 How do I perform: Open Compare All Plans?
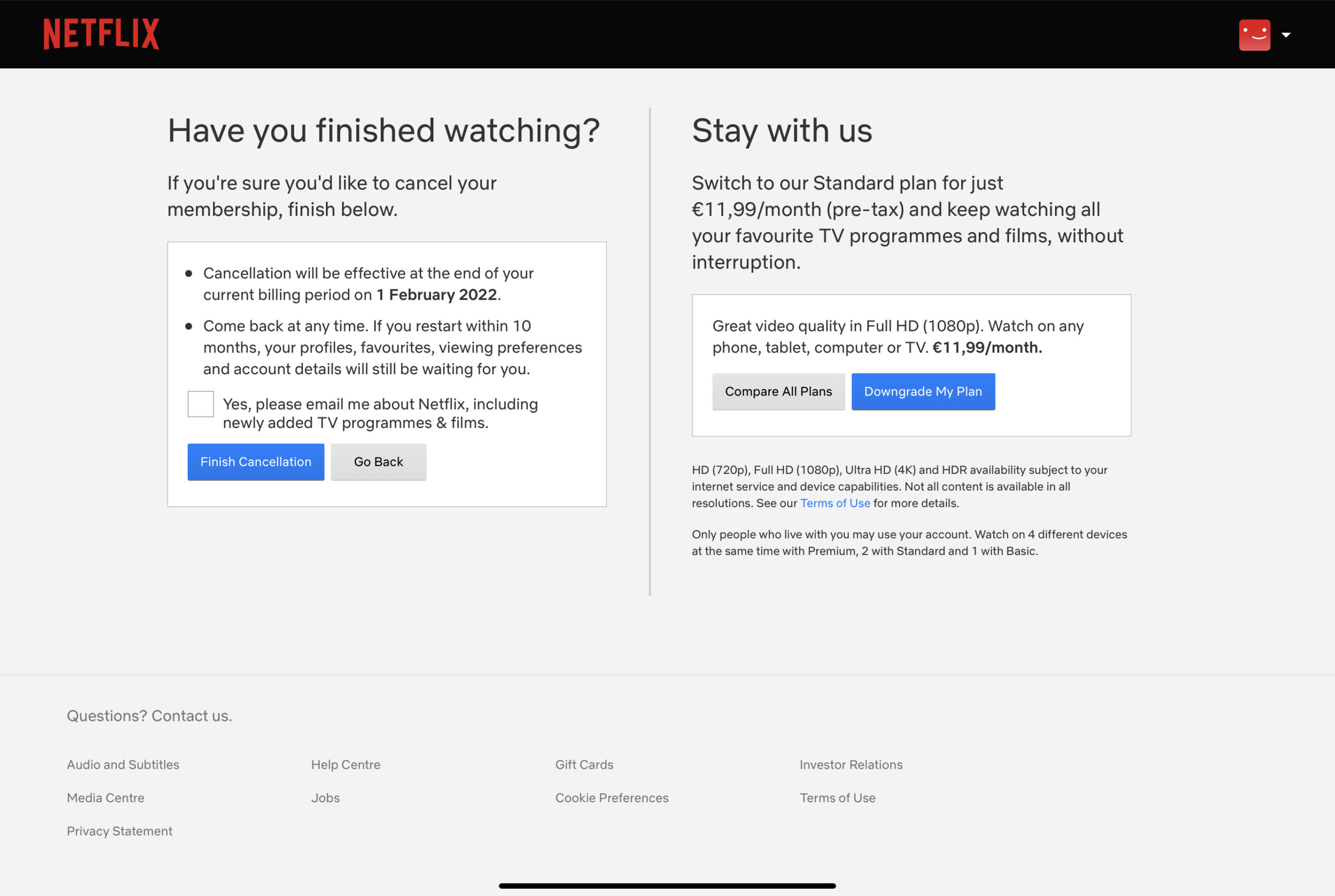tap(778, 391)
